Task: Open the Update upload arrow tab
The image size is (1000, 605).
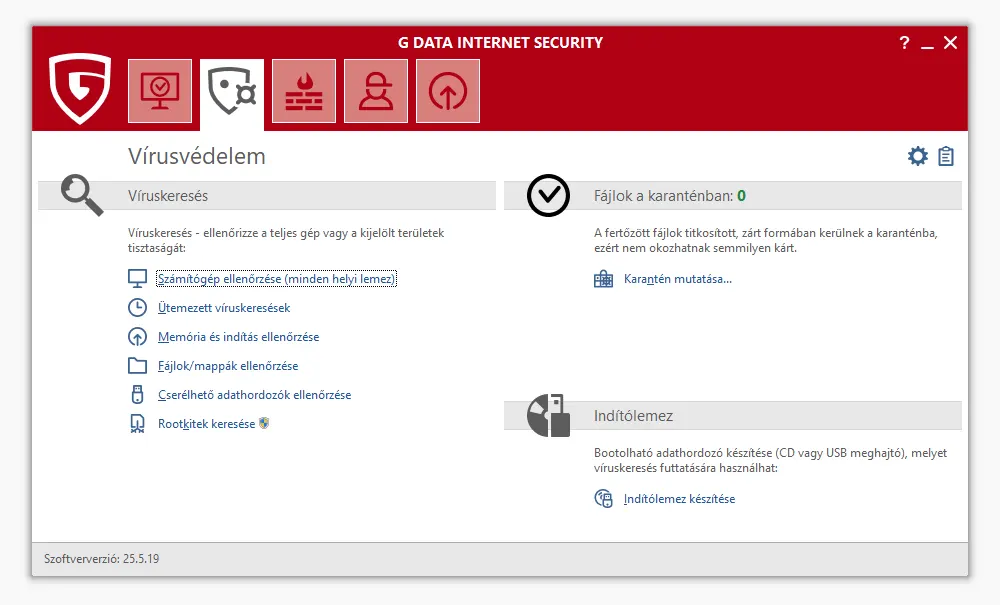Action: pos(448,91)
